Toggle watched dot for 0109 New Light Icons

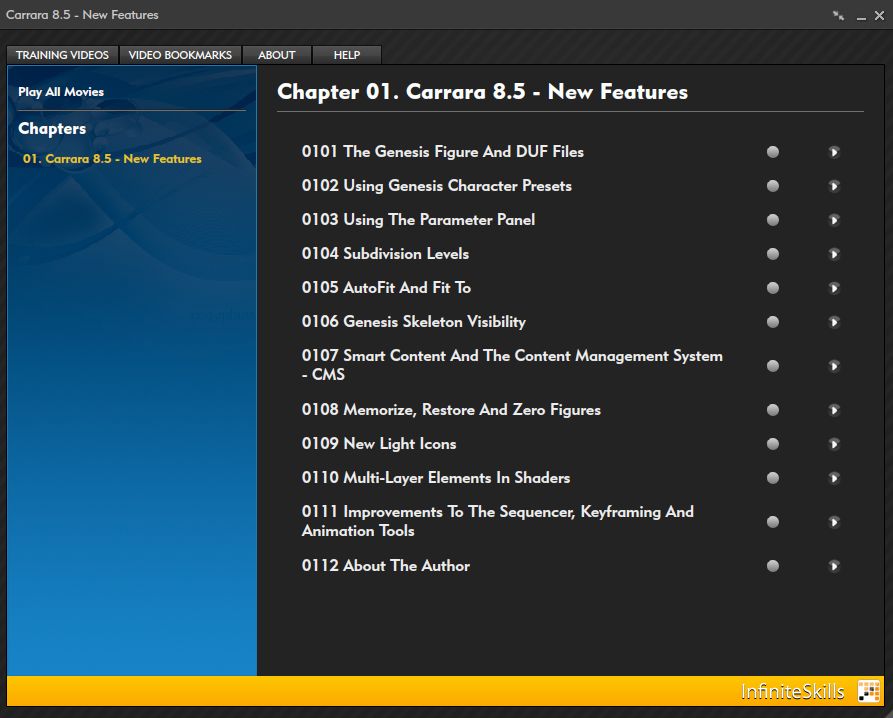773,444
